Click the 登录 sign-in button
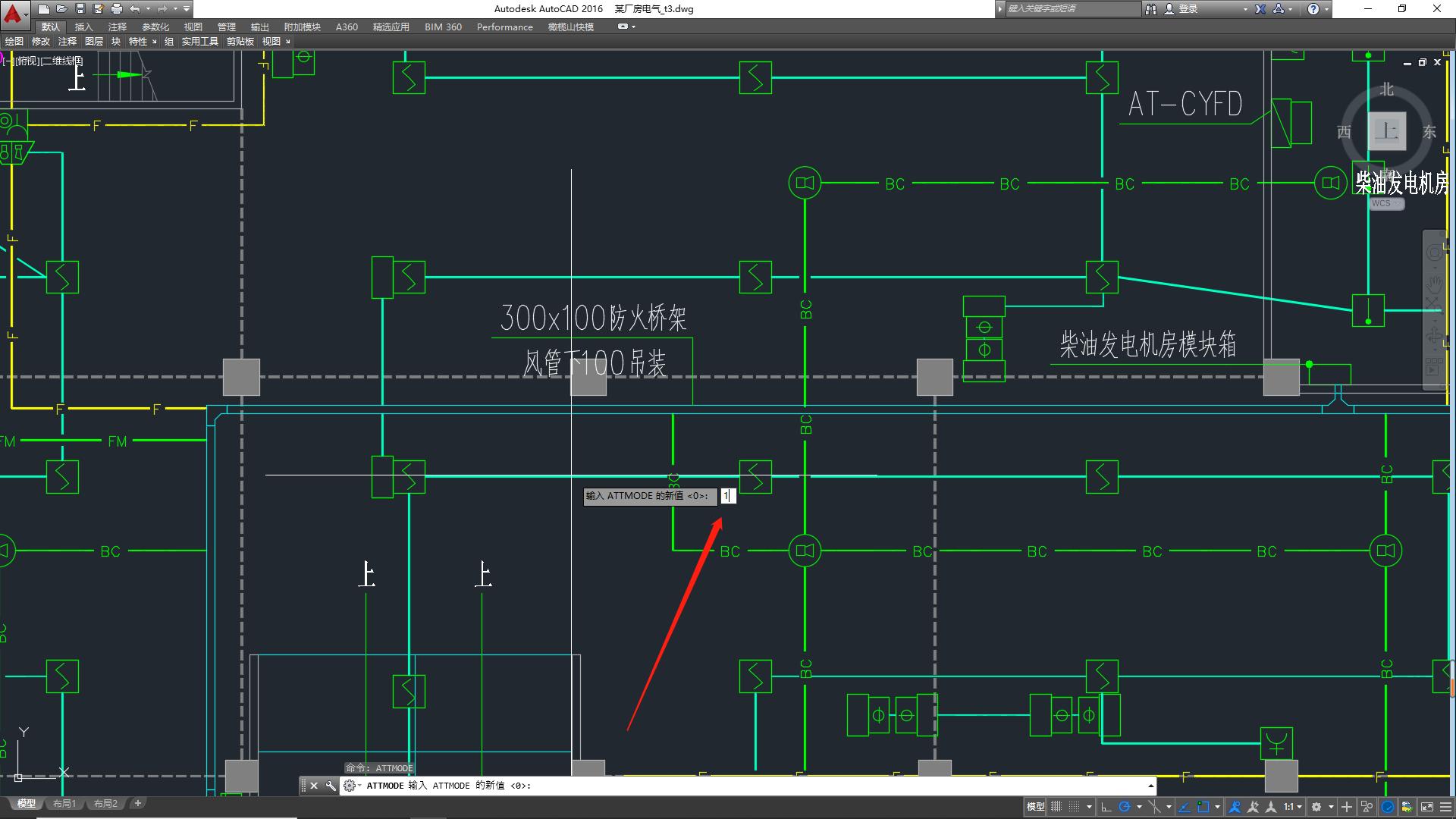The image size is (1456, 819). click(x=1188, y=9)
